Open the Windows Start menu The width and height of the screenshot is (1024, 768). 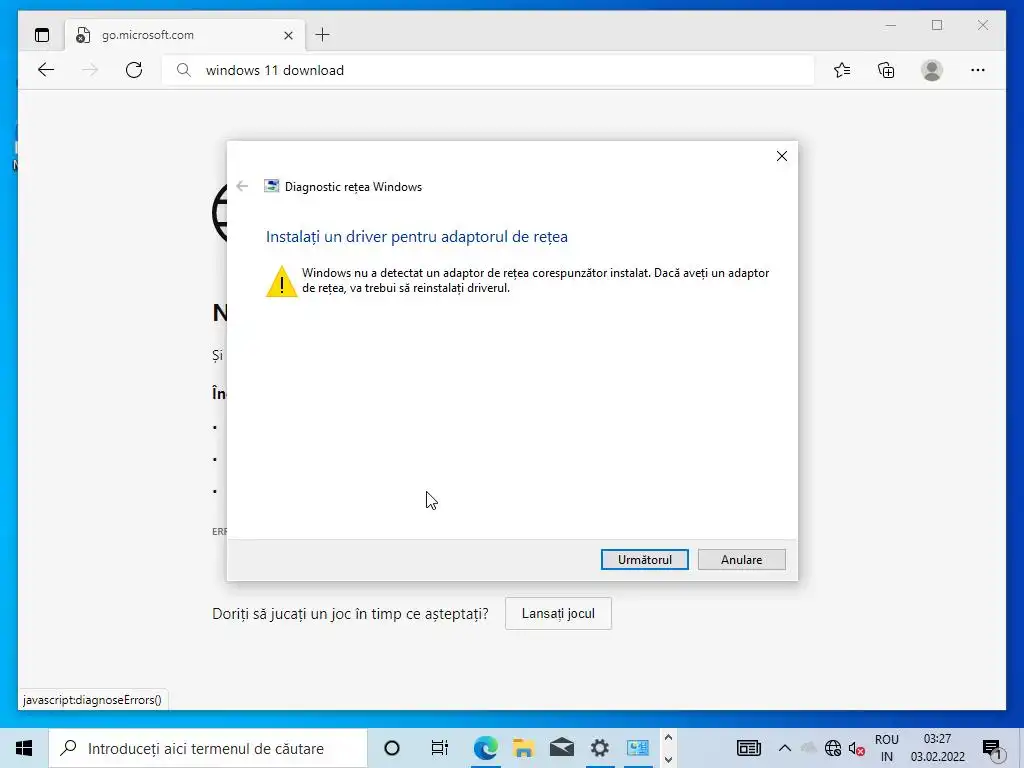(x=24, y=748)
